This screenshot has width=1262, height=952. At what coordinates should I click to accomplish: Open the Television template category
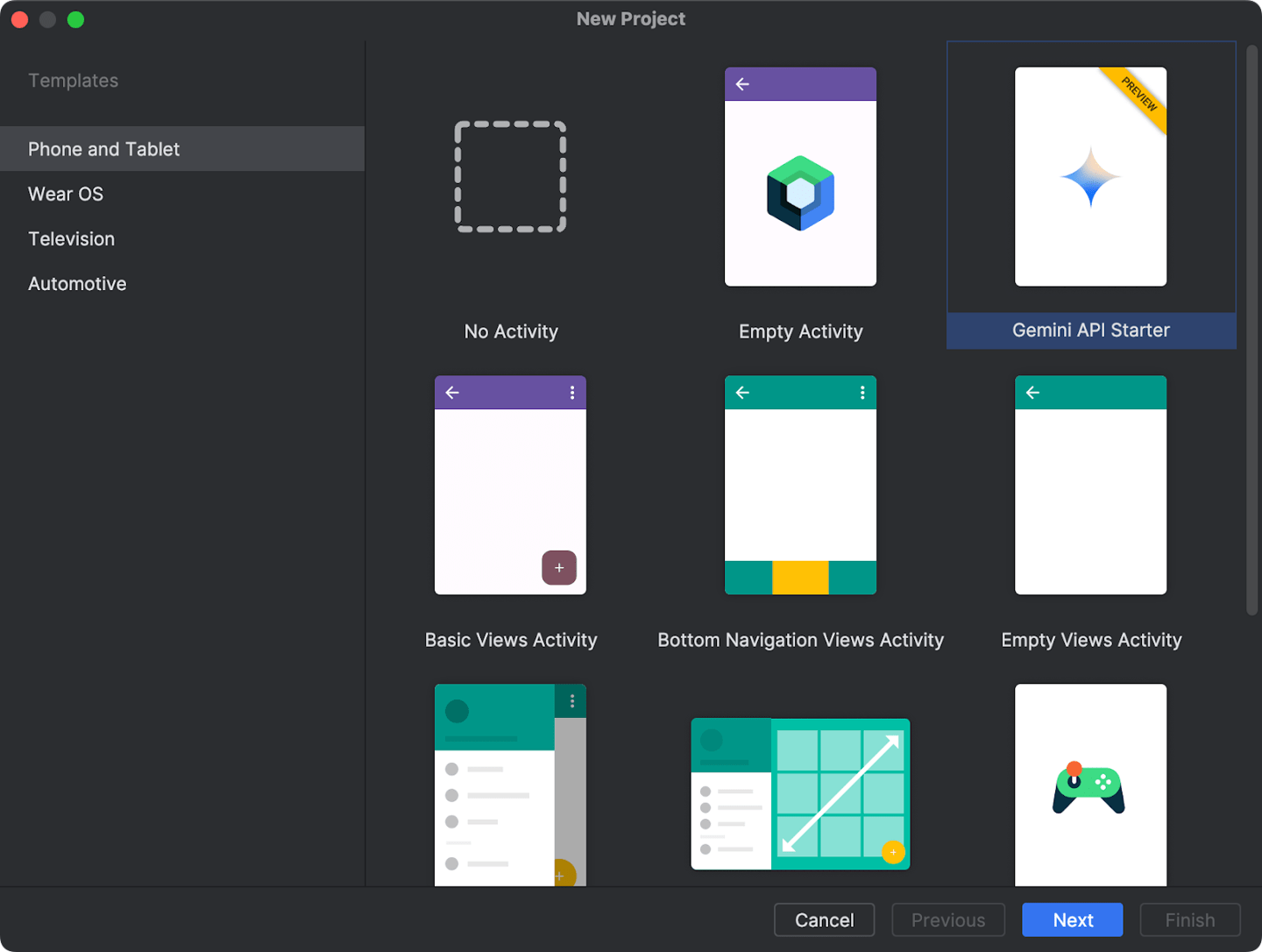coord(71,238)
